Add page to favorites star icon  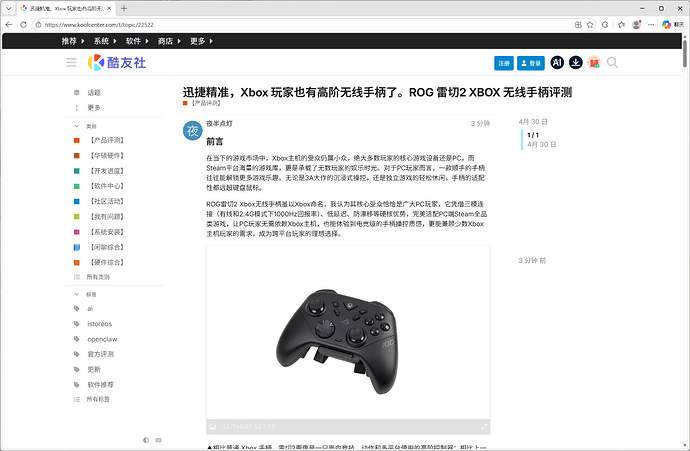pos(590,25)
